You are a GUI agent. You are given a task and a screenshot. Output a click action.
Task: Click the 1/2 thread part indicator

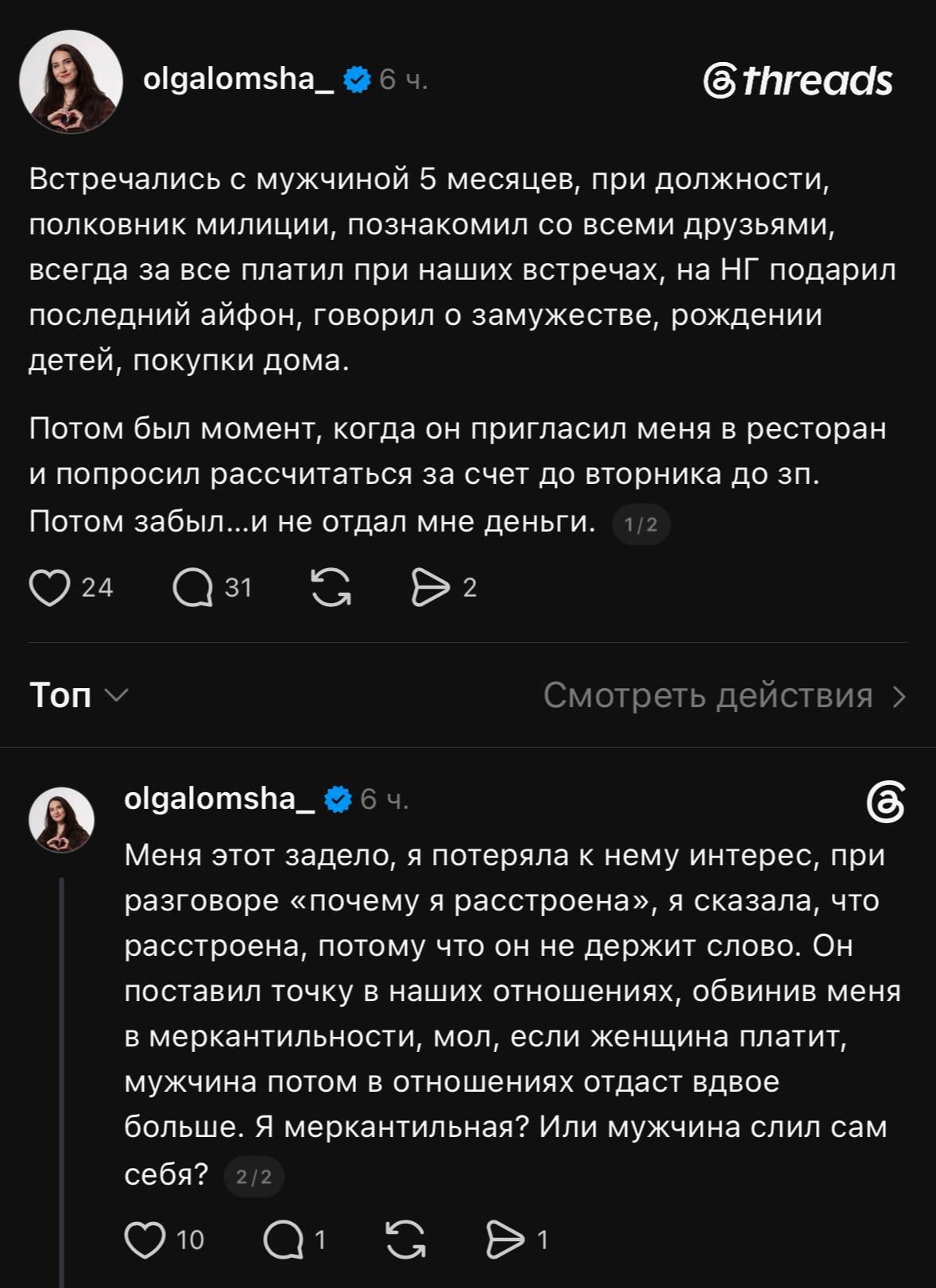(x=641, y=524)
